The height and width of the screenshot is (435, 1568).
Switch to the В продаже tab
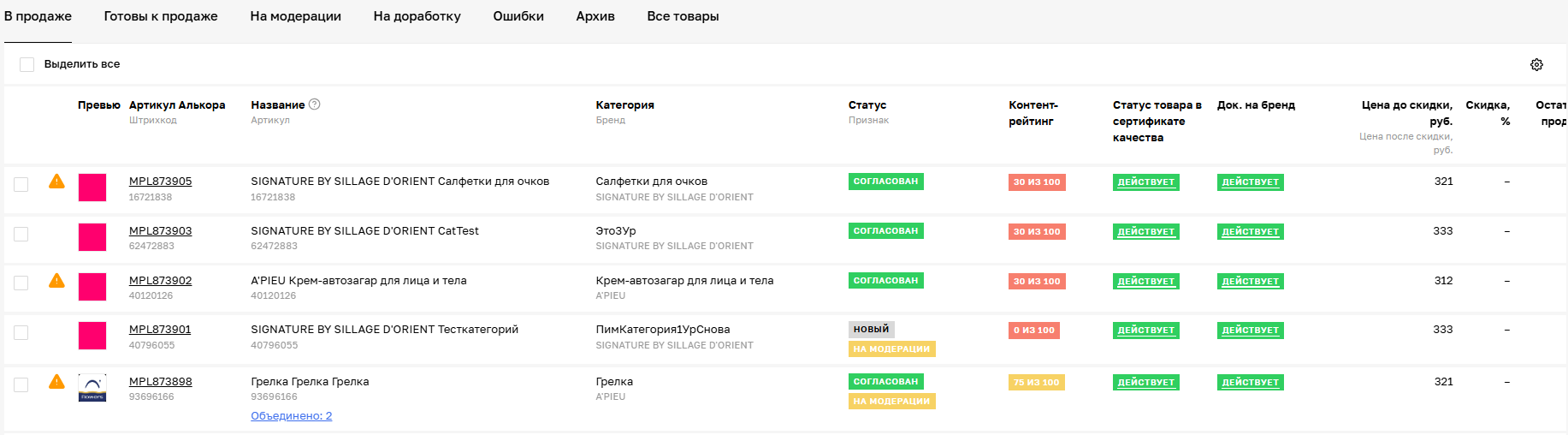tap(38, 16)
